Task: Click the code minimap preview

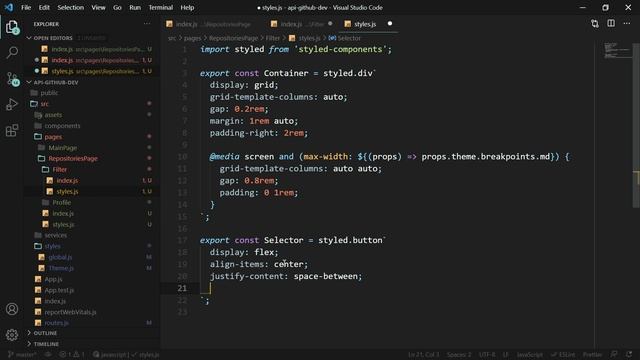Action: [x=618, y=50]
